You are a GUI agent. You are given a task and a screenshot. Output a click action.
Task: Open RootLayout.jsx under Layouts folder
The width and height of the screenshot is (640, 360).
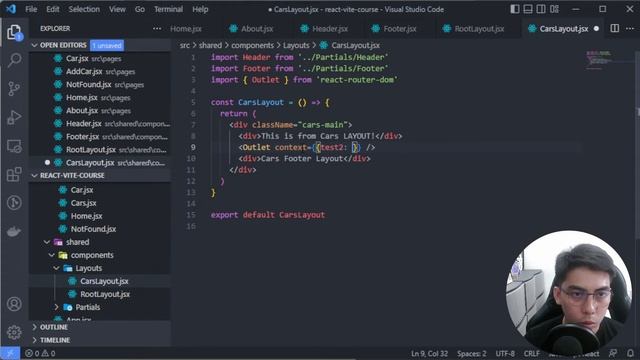(100, 294)
